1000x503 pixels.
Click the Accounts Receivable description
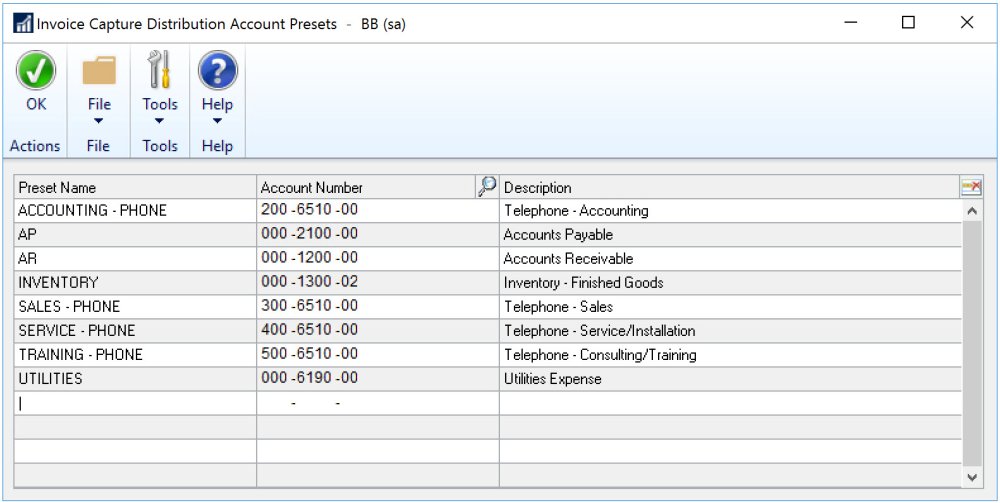pyautogui.click(x=568, y=259)
